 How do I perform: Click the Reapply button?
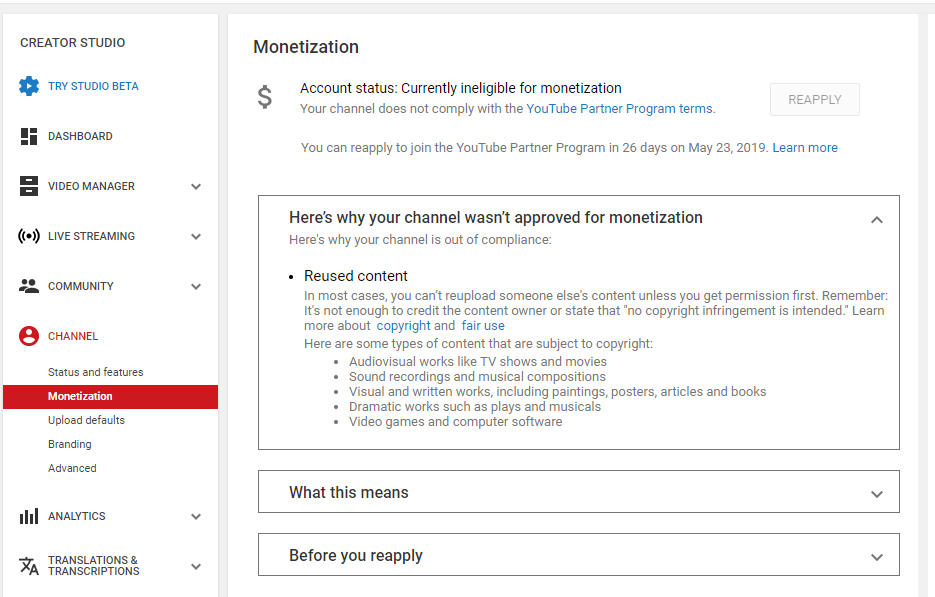(815, 100)
